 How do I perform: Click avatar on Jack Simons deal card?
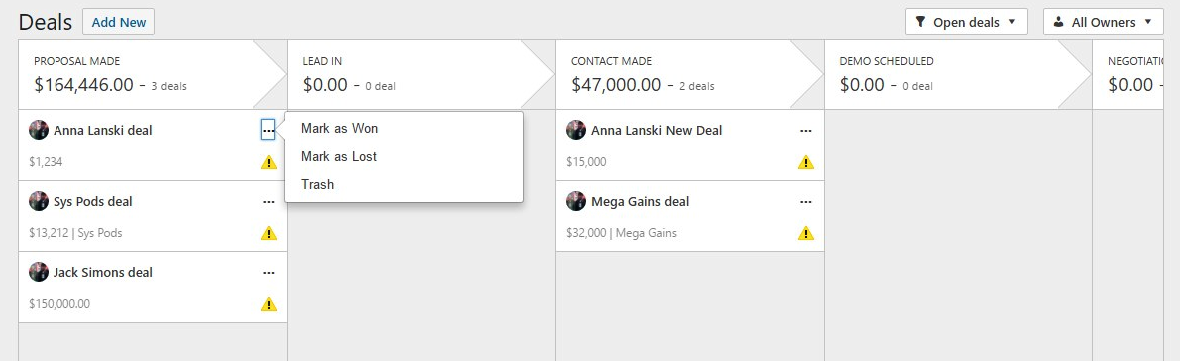click(x=39, y=272)
